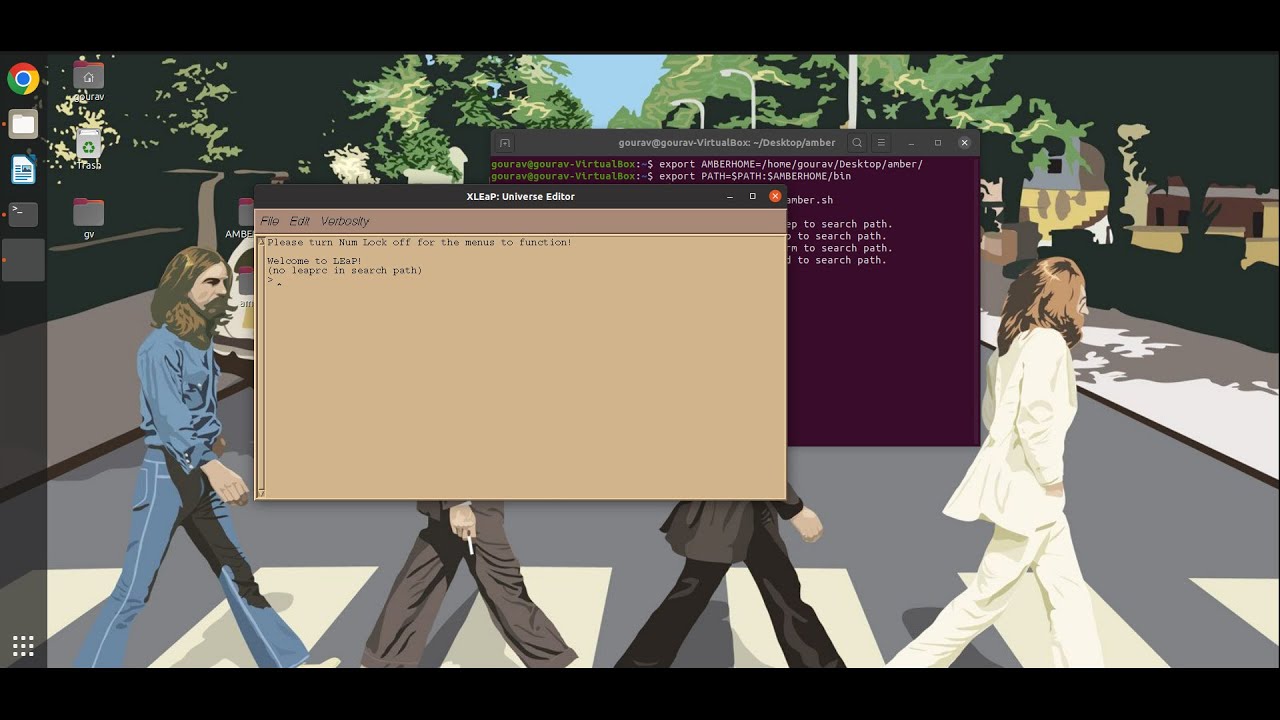Maximize the XLEaP Universe Editor window
The height and width of the screenshot is (720, 1280).
(752, 196)
